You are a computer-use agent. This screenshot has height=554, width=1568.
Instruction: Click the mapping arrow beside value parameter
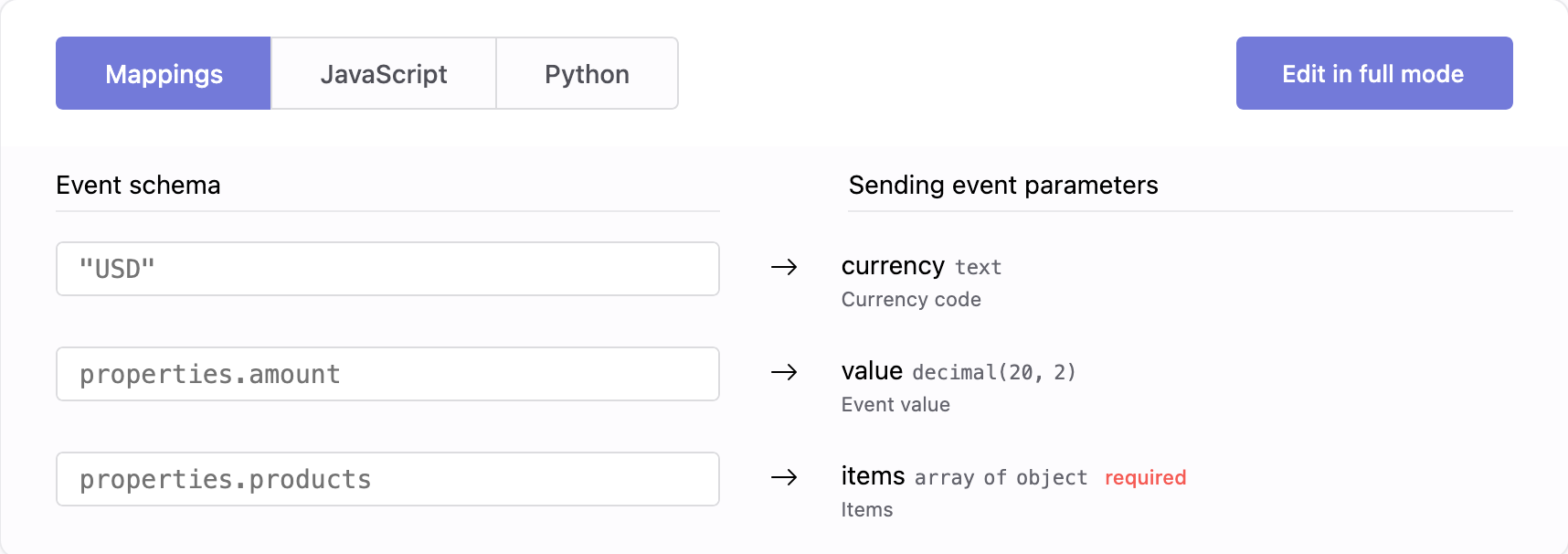[784, 373]
